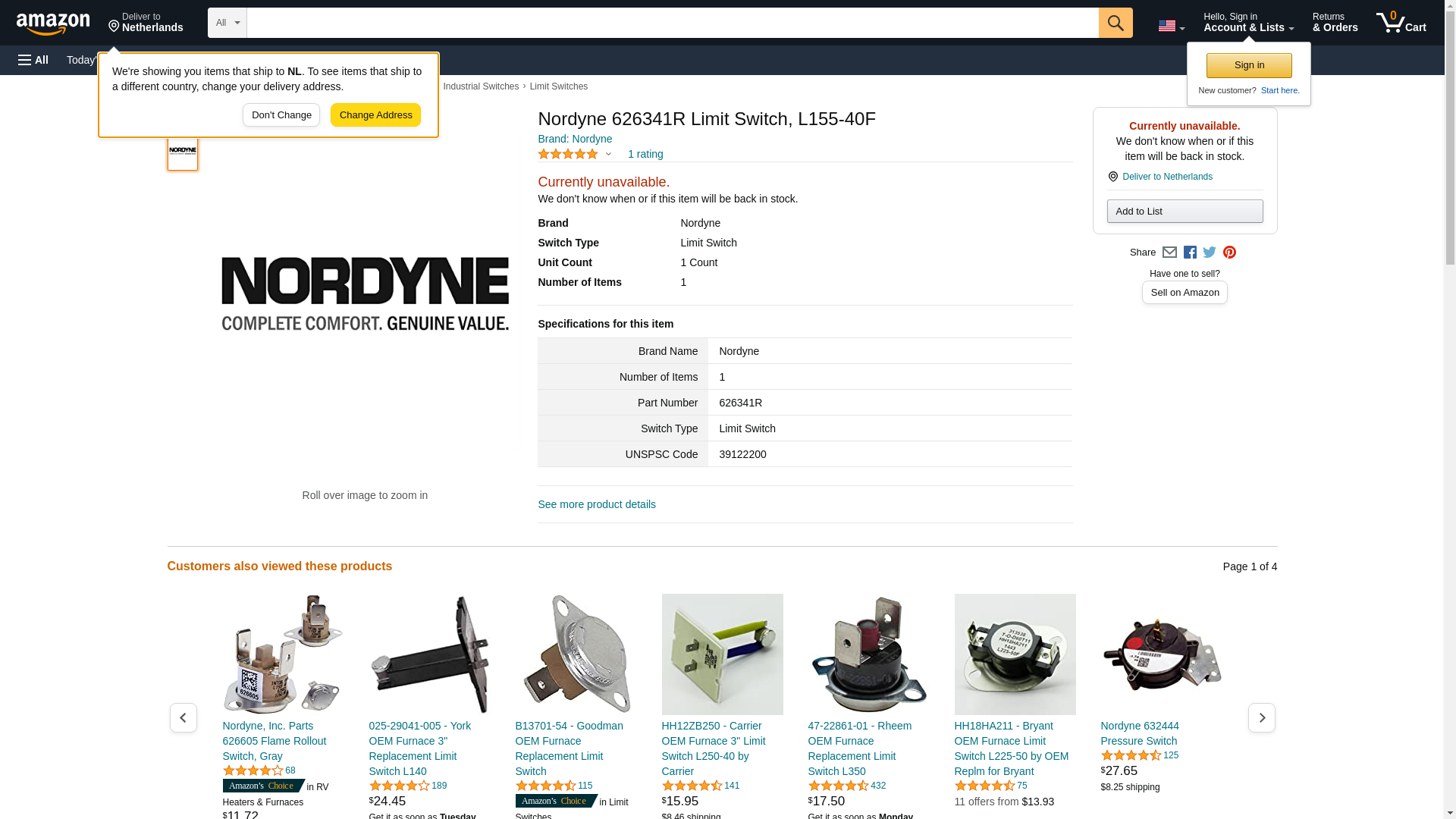1456x819 pixels.
Task: Click the Don't Change button
Action: point(281,115)
